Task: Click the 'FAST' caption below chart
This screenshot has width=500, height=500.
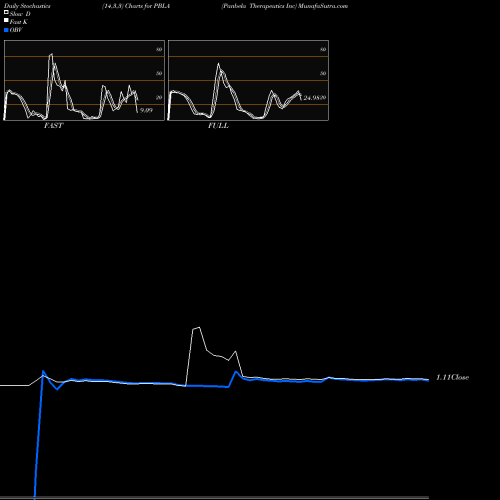Action: (53, 126)
